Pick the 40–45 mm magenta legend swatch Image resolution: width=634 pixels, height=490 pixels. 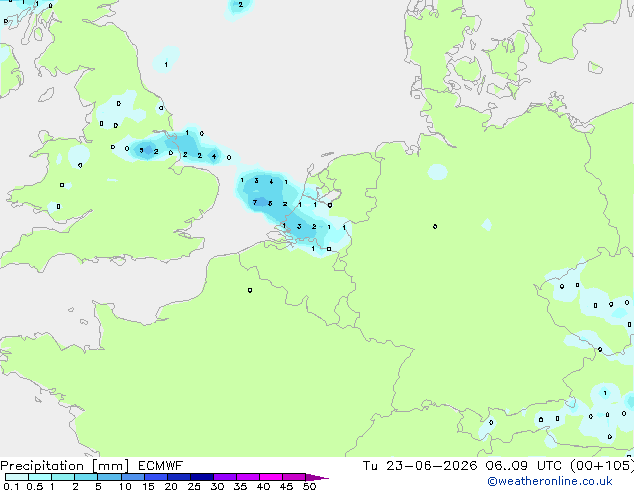pyautogui.click(x=271, y=477)
